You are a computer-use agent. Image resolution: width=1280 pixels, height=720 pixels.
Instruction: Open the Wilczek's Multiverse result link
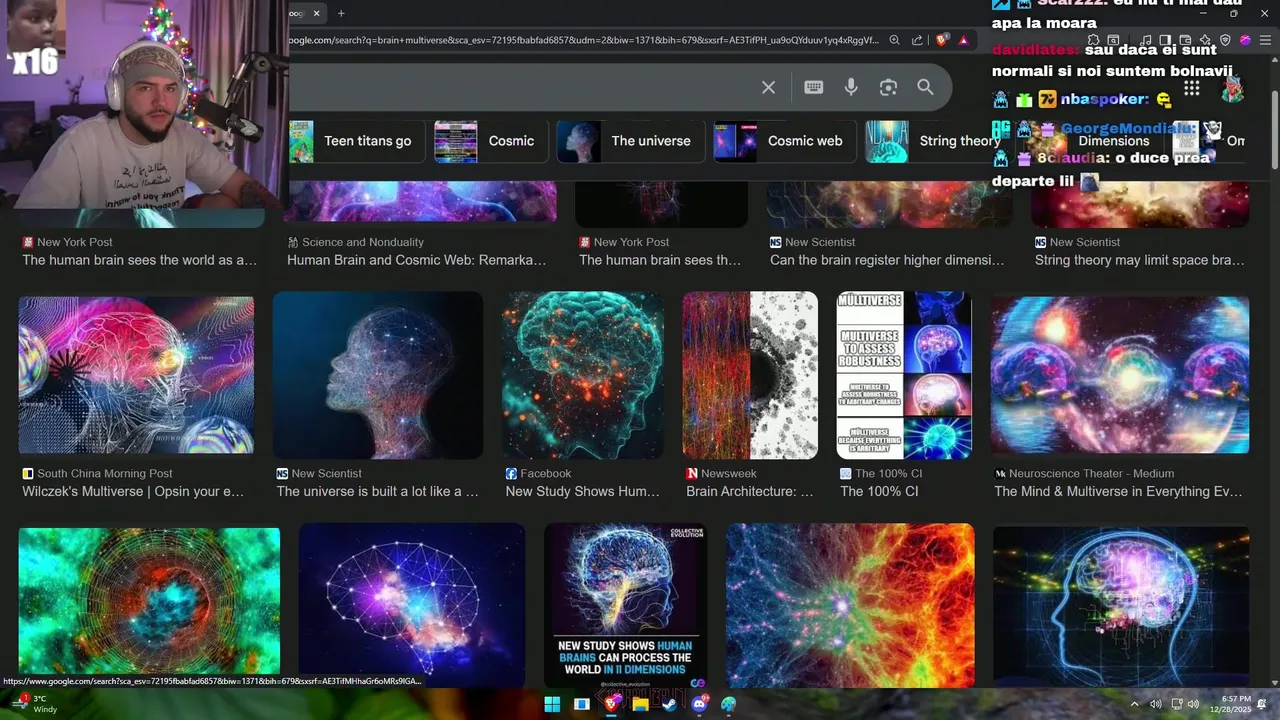pyautogui.click(x=133, y=492)
